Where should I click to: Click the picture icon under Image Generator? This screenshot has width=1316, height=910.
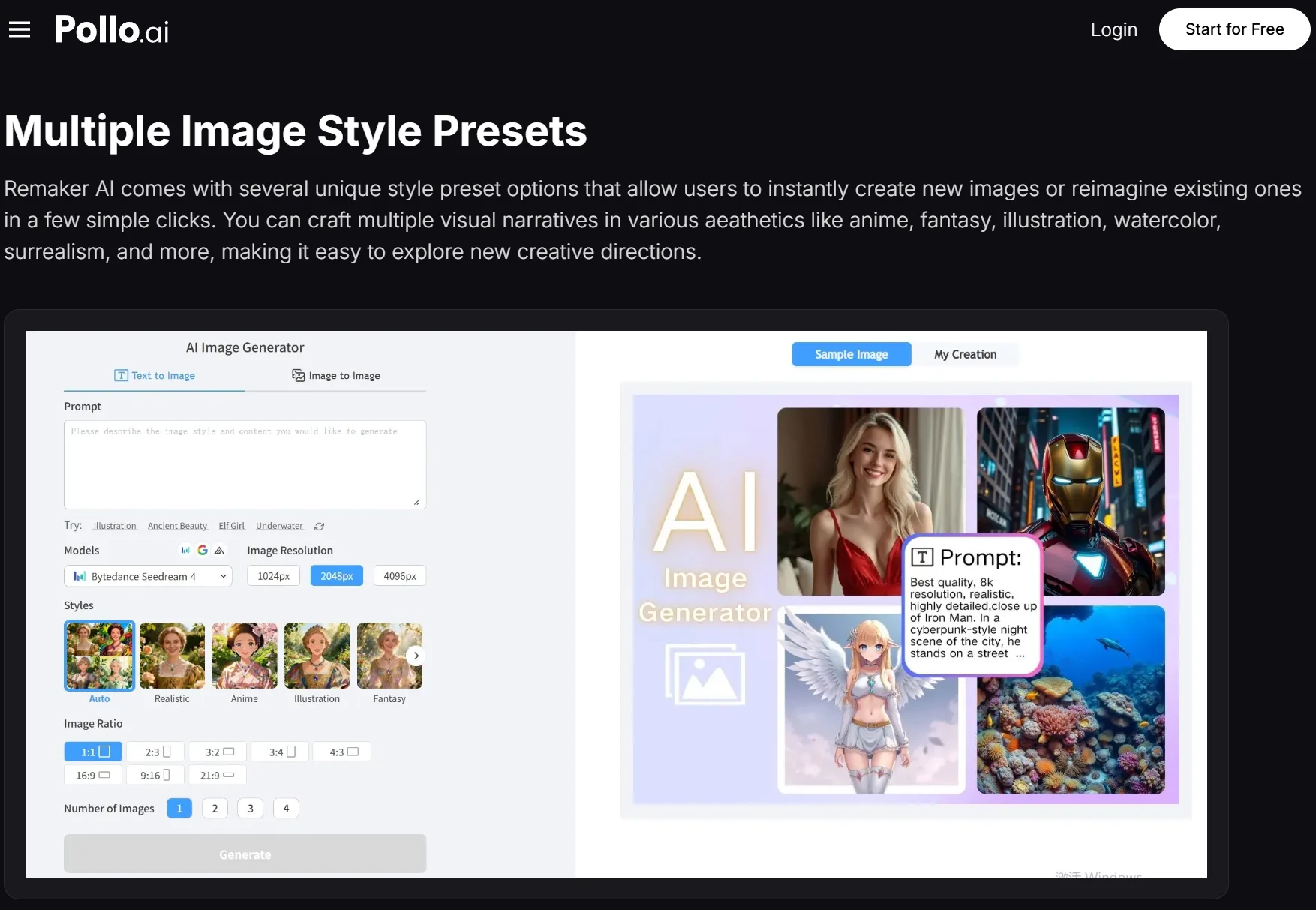click(x=705, y=674)
